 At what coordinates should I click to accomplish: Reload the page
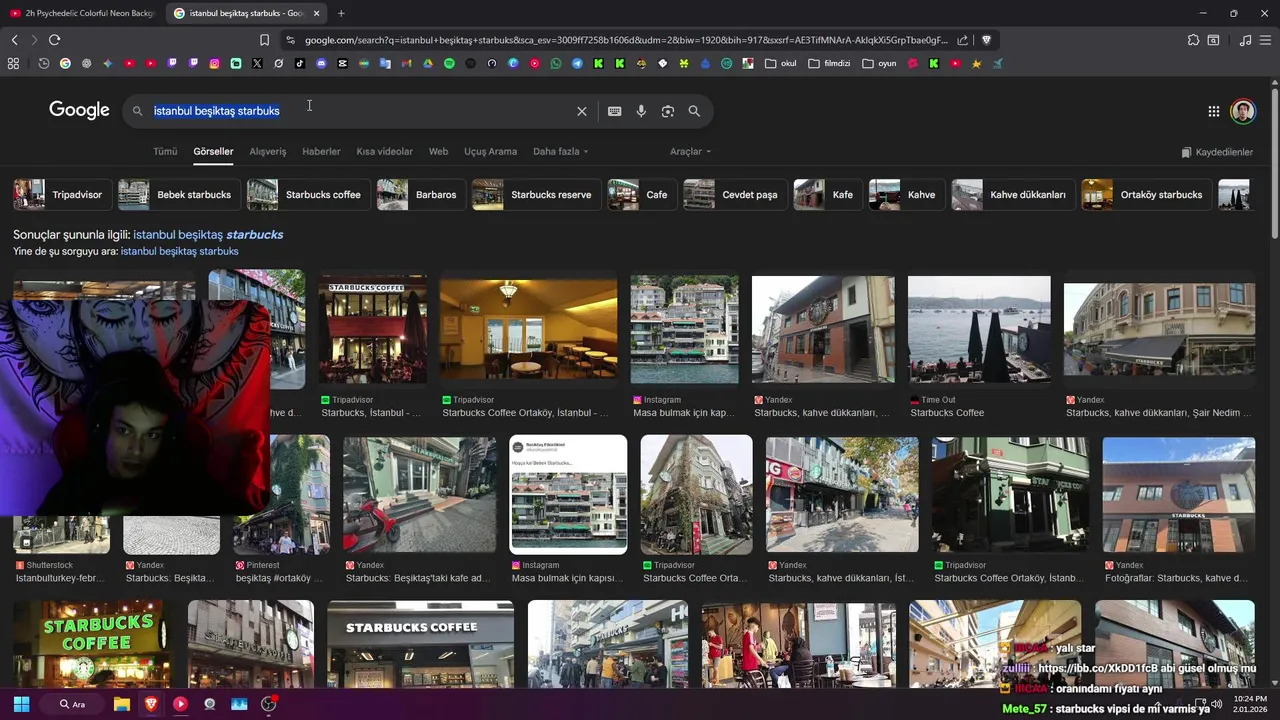pos(54,40)
